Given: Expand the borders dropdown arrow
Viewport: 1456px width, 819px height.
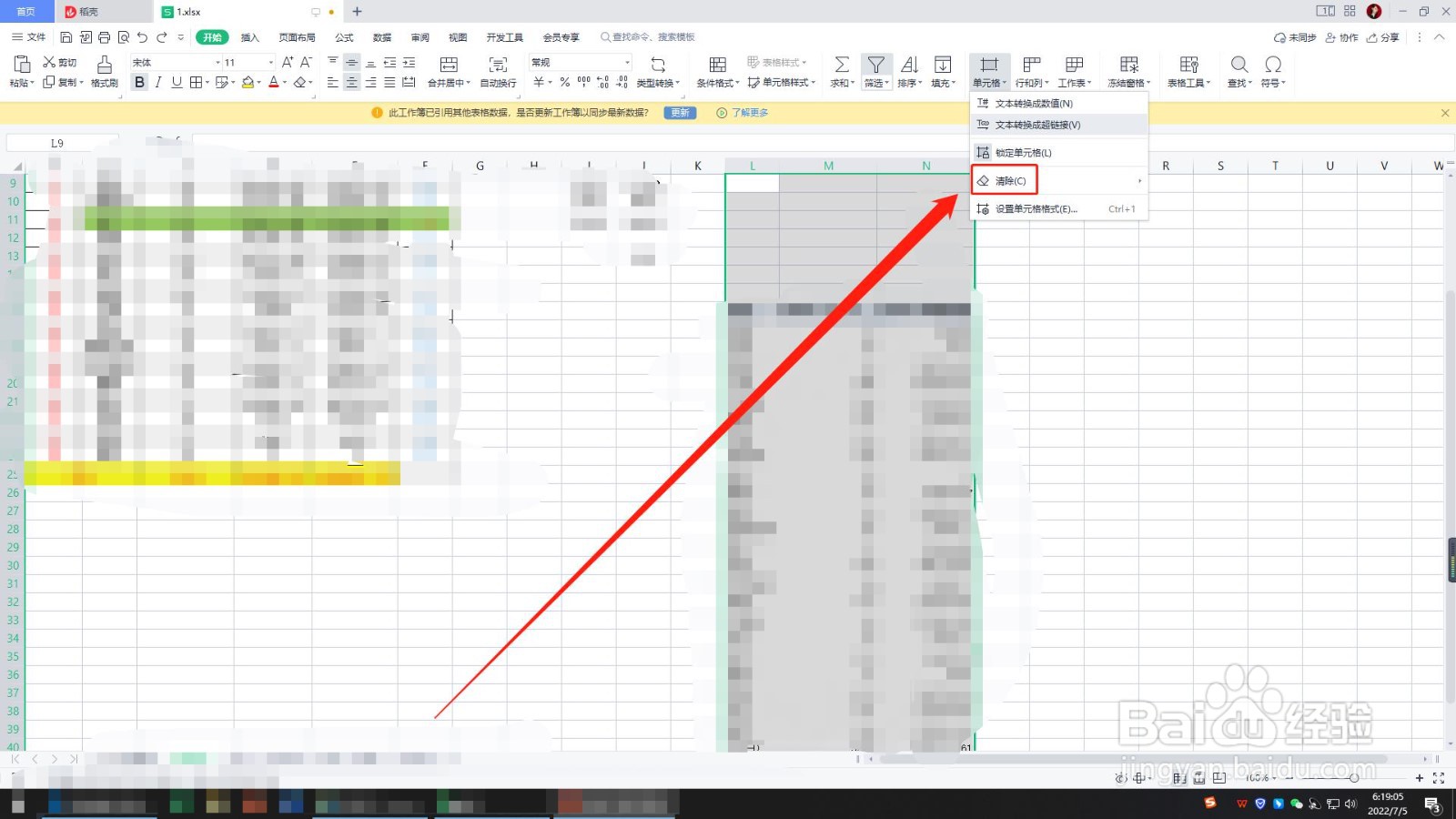Looking at the screenshot, I should tap(207, 82).
